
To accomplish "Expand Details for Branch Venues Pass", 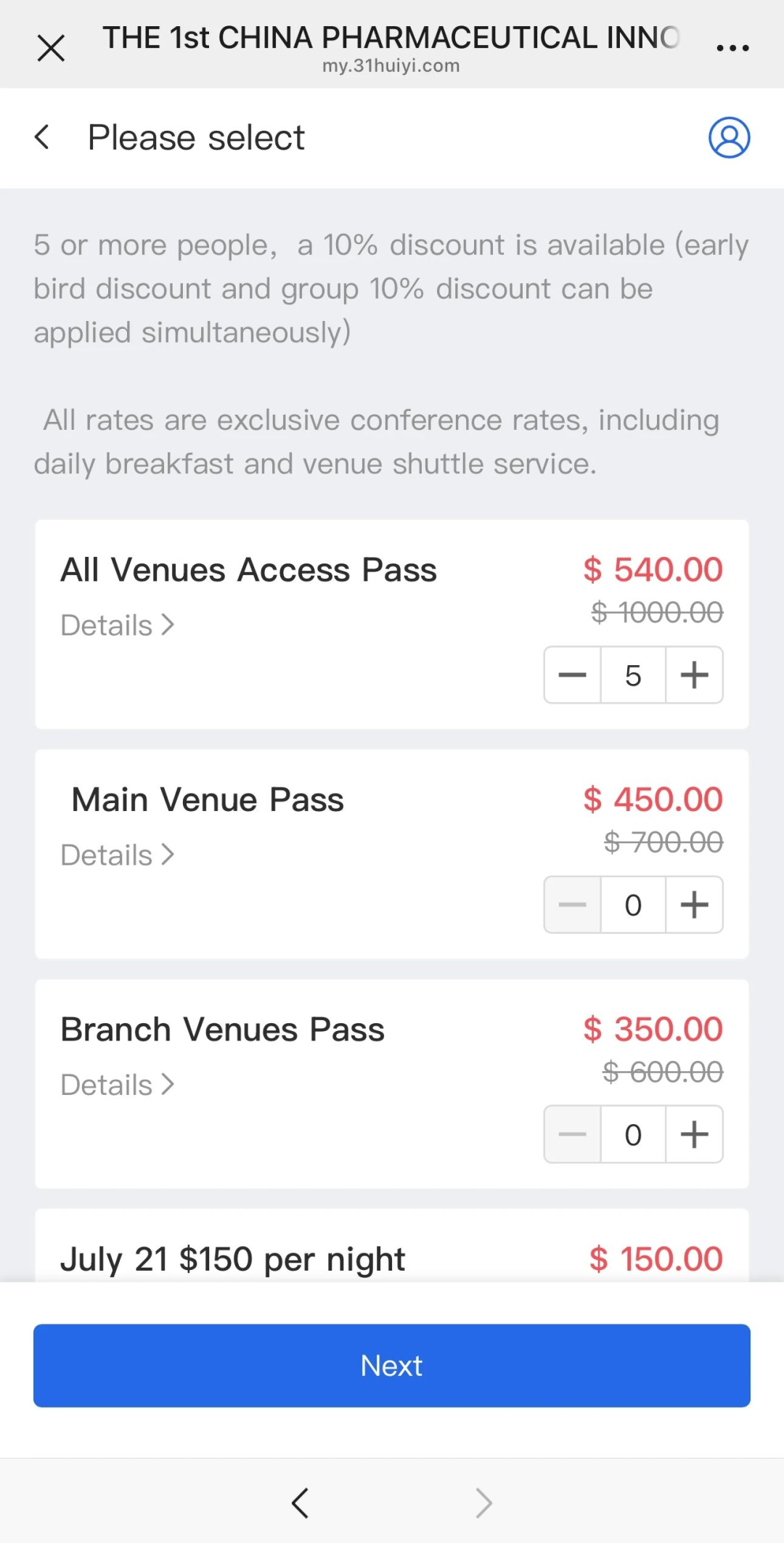I will click(x=118, y=1085).
